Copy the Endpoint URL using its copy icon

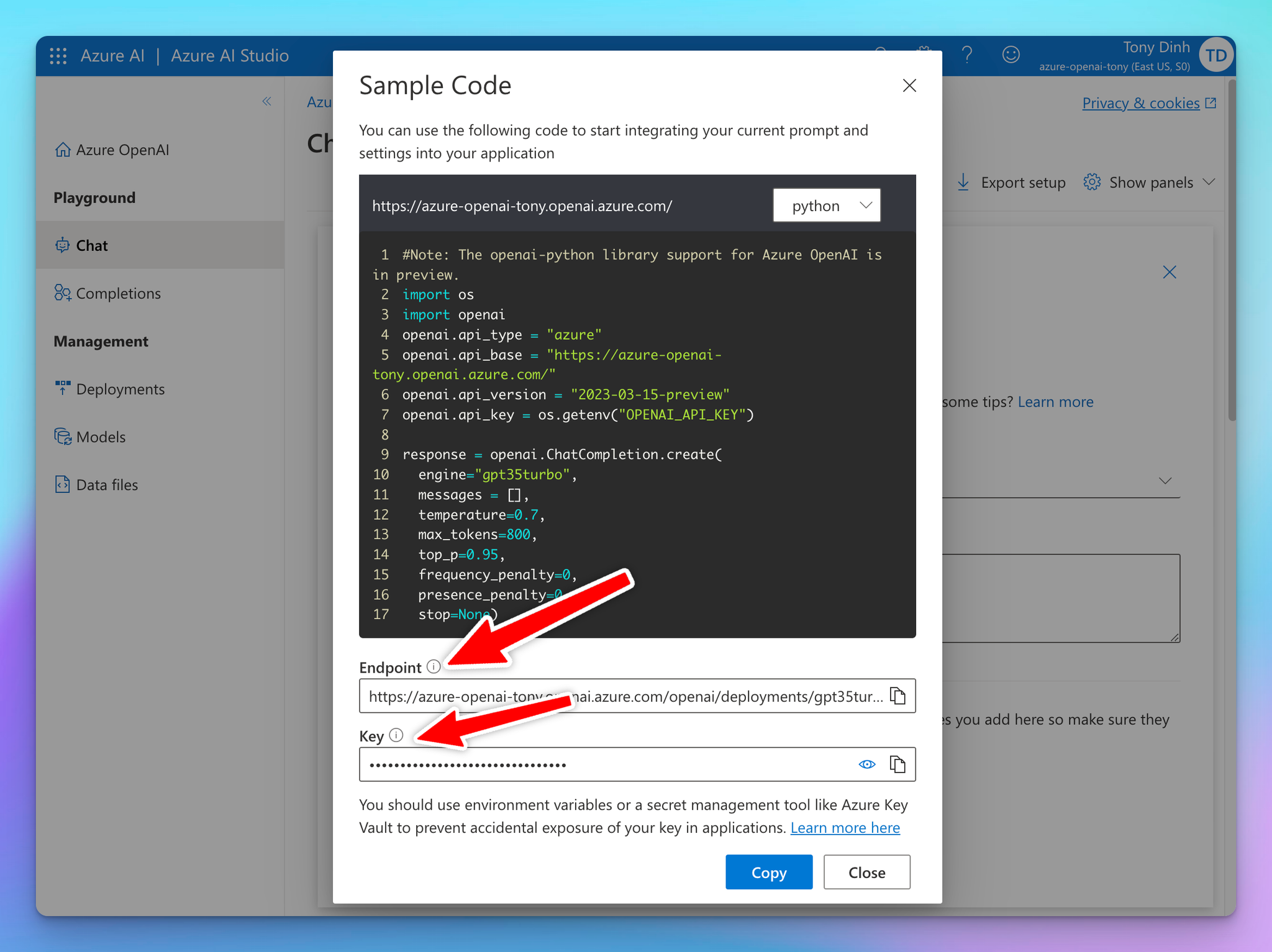[898, 696]
